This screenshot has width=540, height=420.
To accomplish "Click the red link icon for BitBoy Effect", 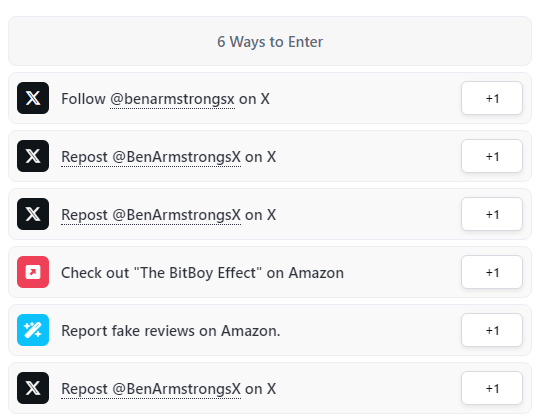I will pyautogui.click(x=33, y=272).
